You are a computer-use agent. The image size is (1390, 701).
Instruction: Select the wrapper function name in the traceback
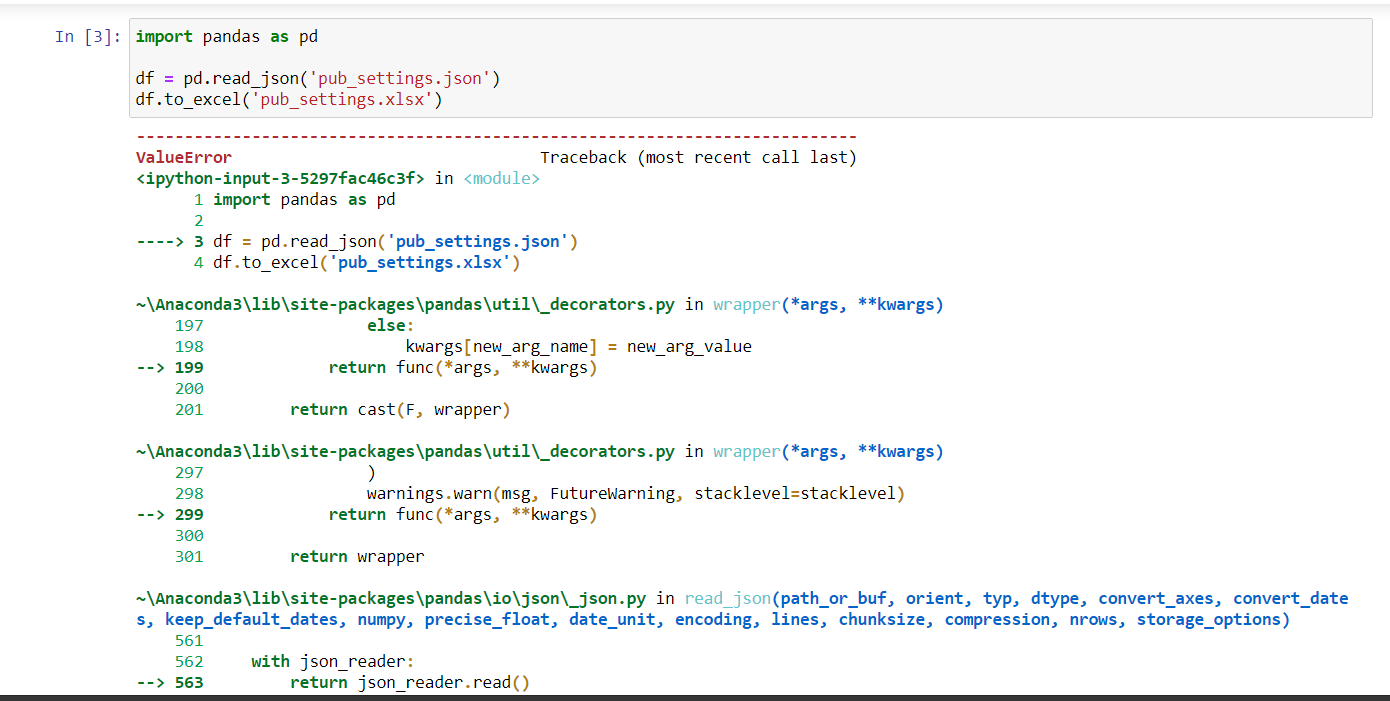click(x=745, y=304)
